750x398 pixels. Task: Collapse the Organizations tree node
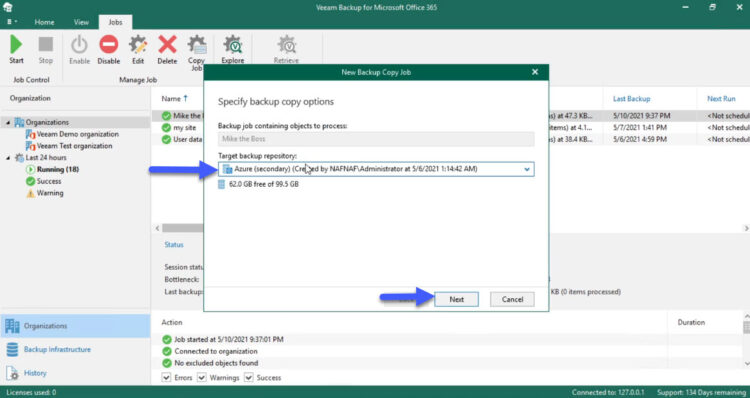coord(8,122)
